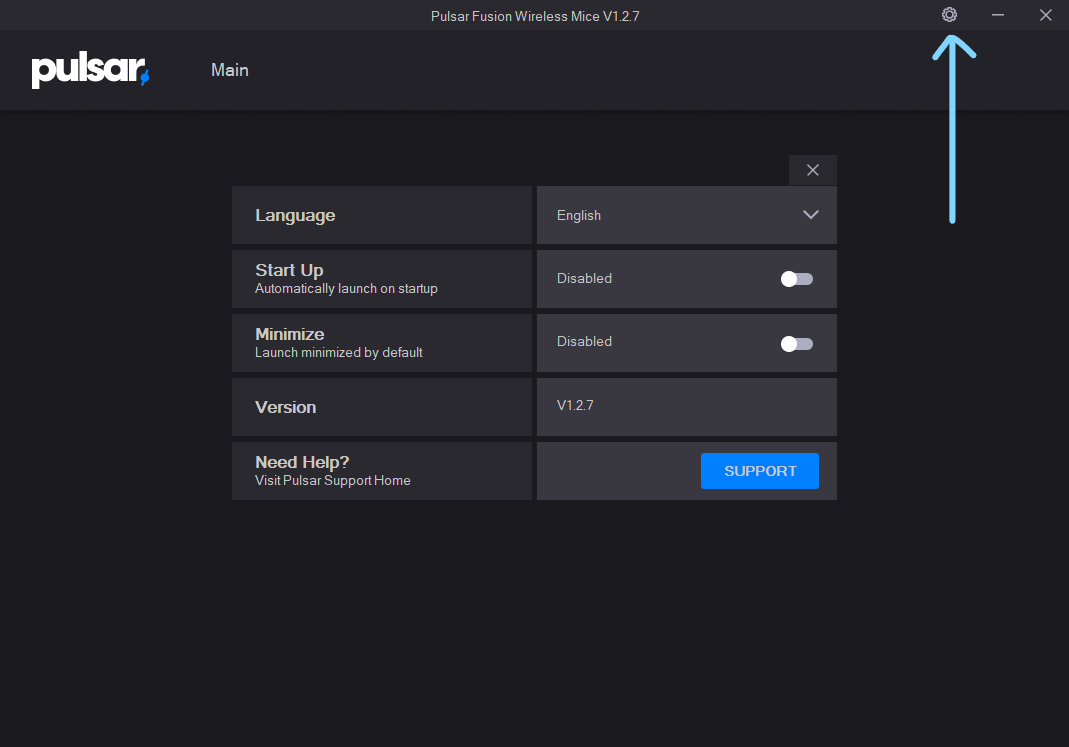Click the Disabled status beside Minimize
The height and width of the screenshot is (747, 1069).
click(x=584, y=341)
